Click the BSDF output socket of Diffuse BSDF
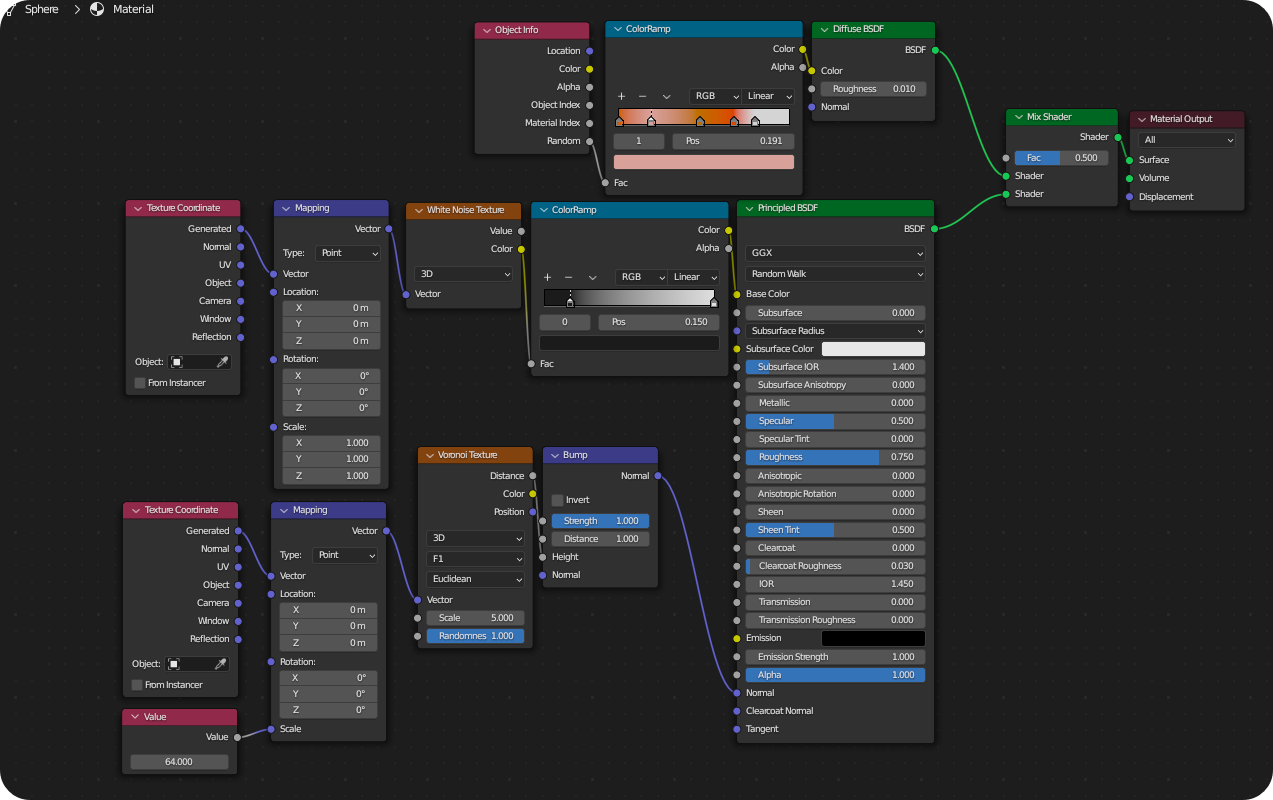Image resolution: width=1273 pixels, height=800 pixels. click(x=935, y=49)
